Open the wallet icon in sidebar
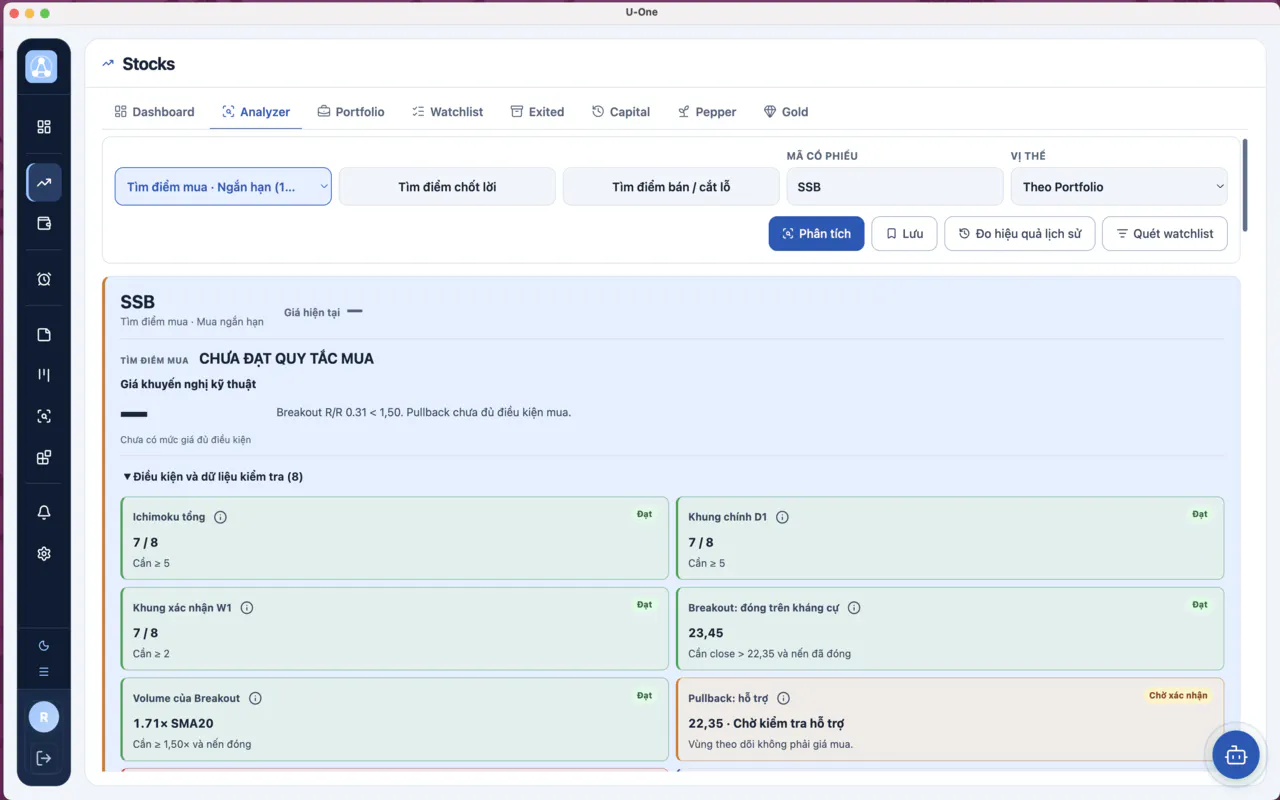Viewport: 1280px width, 800px height. (x=44, y=224)
